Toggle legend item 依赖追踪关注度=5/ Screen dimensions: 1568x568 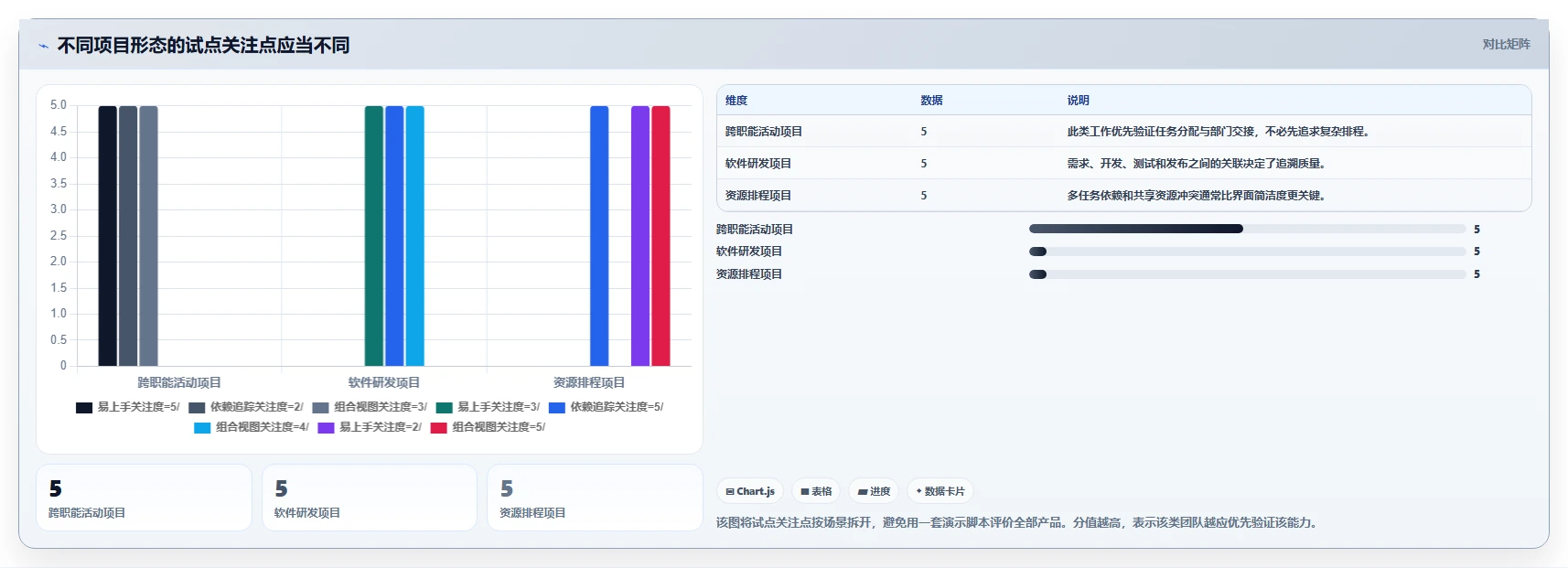[607, 407]
